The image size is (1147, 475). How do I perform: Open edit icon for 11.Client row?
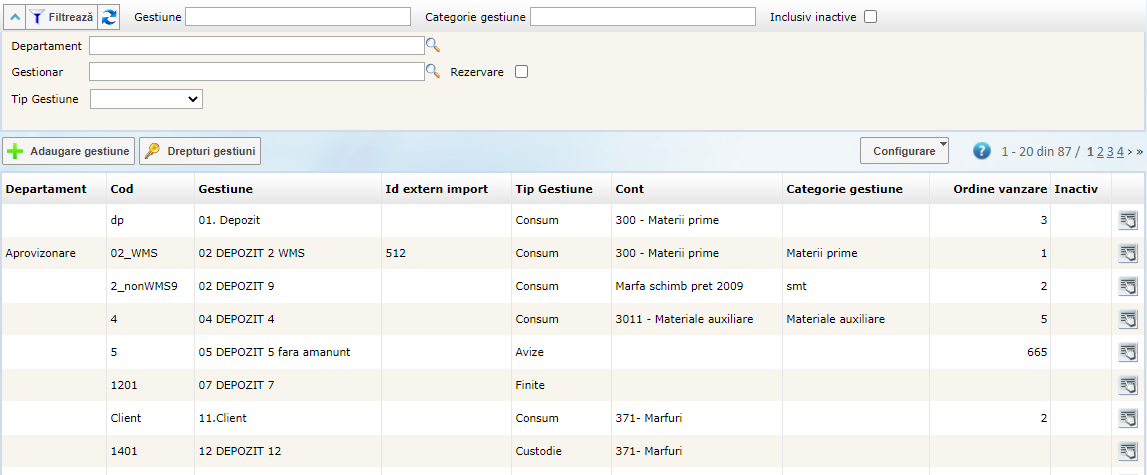pos(1128,418)
